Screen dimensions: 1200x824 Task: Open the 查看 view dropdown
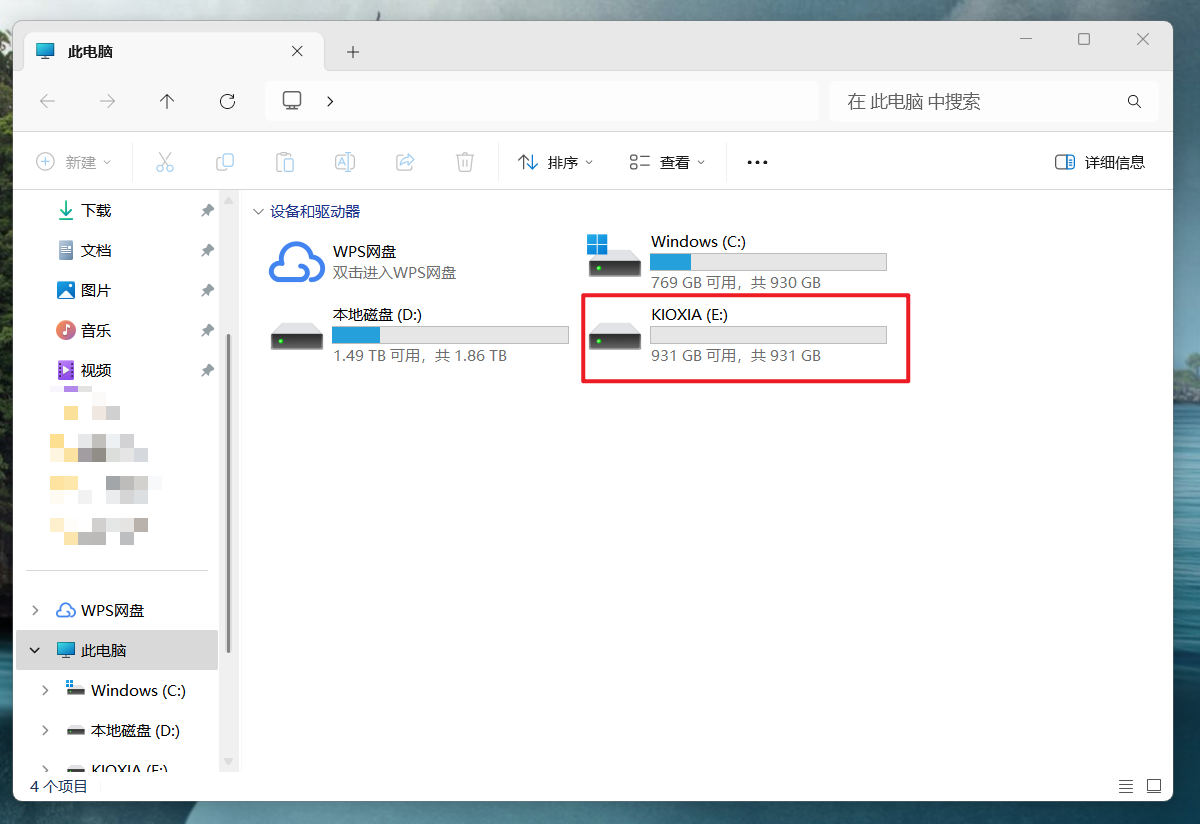[667, 162]
